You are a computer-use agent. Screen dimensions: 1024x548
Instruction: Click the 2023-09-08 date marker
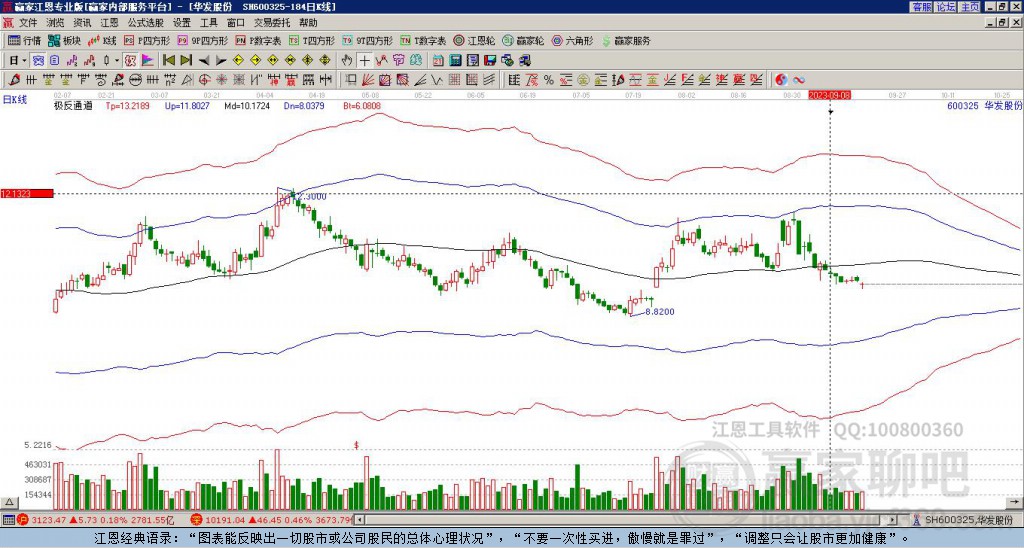coord(829,95)
